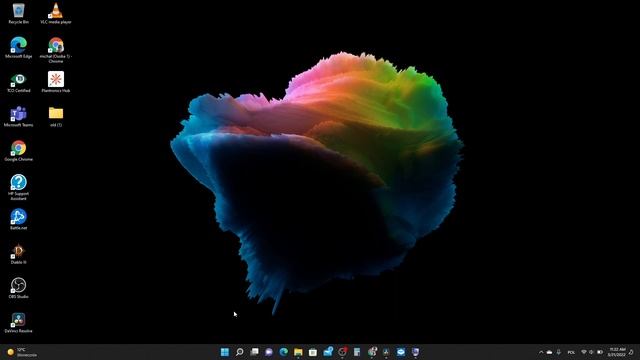This screenshot has width=640, height=360.
Task: Open the Chat app in the taskbar
Action: tap(269, 352)
